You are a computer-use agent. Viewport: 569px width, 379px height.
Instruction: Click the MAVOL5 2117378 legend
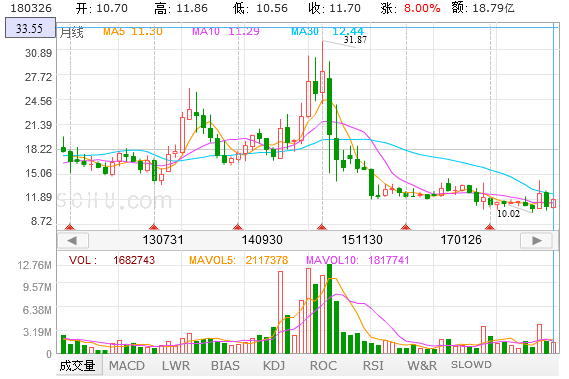pos(238,260)
